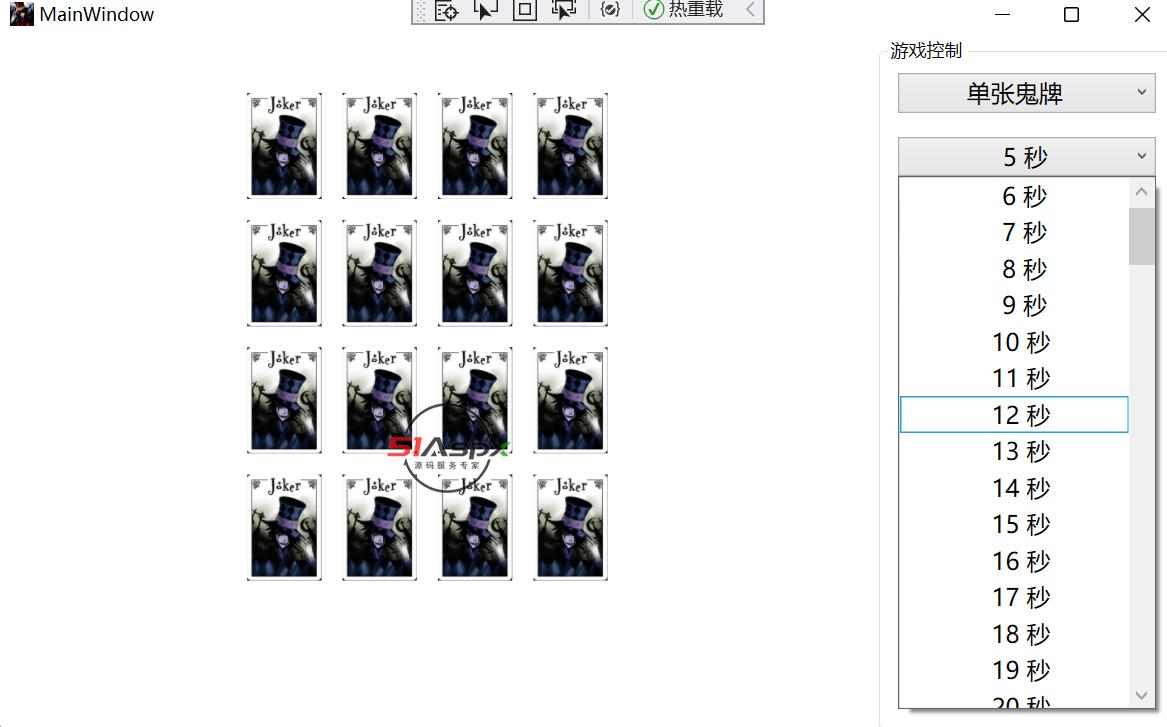Set time to 15 秒
The image size is (1167, 727).
[x=1014, y=524]
